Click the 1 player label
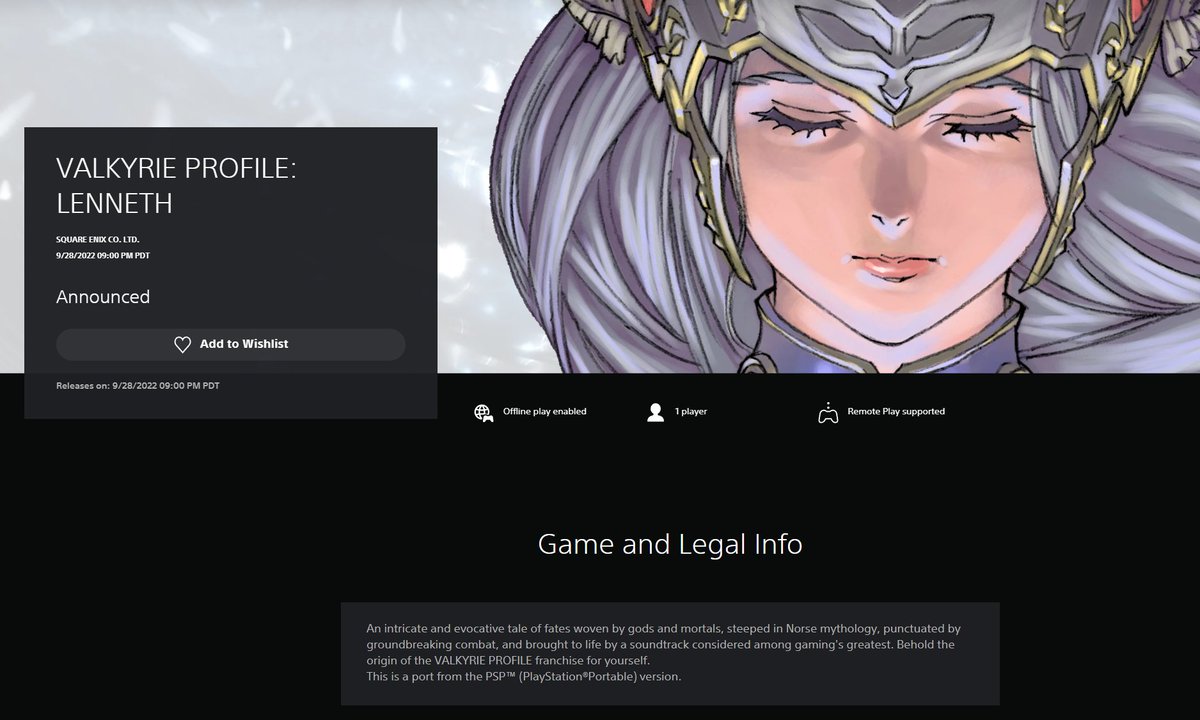1200x720 pixels. pyautogui.click(x=691, y=412)
